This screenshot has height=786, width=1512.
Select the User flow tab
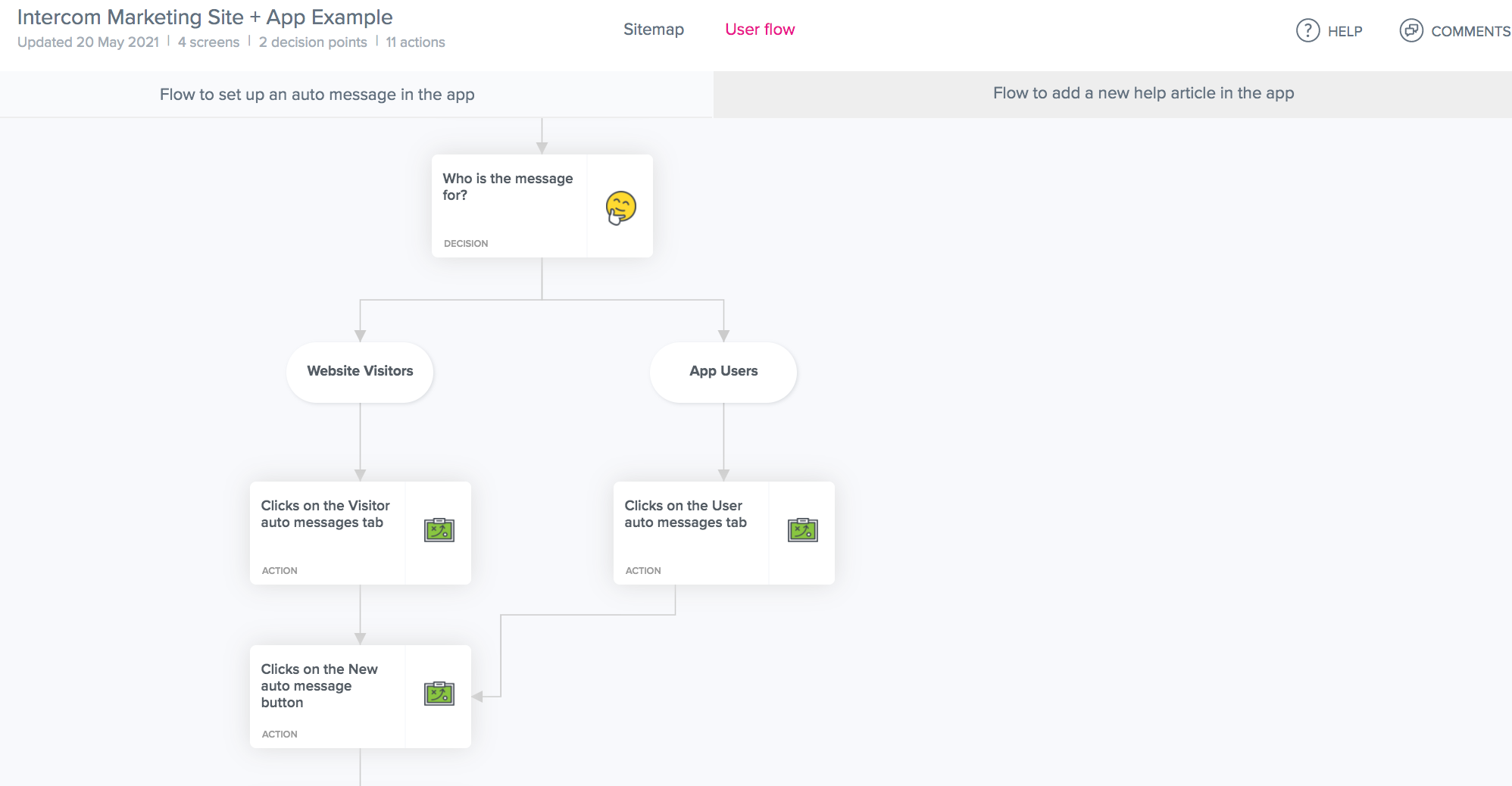point(760,30)
